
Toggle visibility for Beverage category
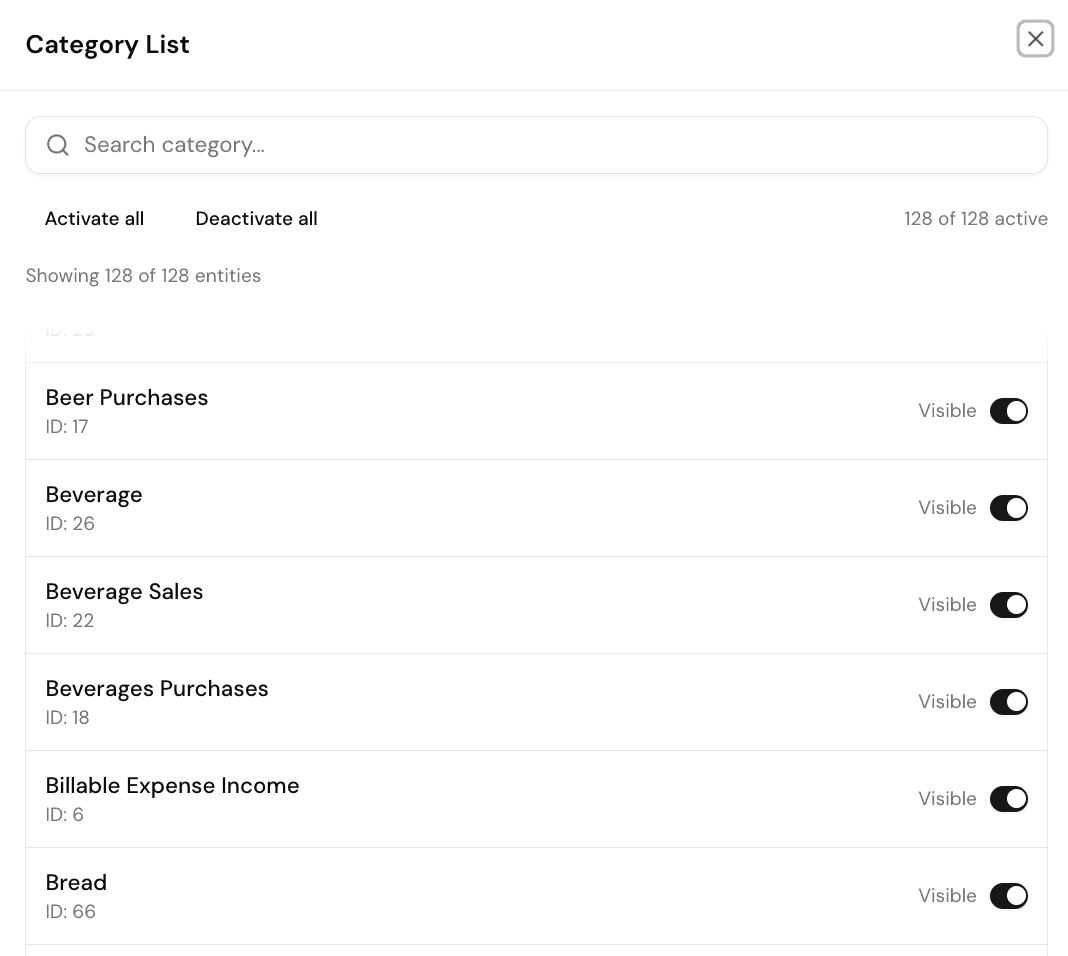[x=1009, y=508]
